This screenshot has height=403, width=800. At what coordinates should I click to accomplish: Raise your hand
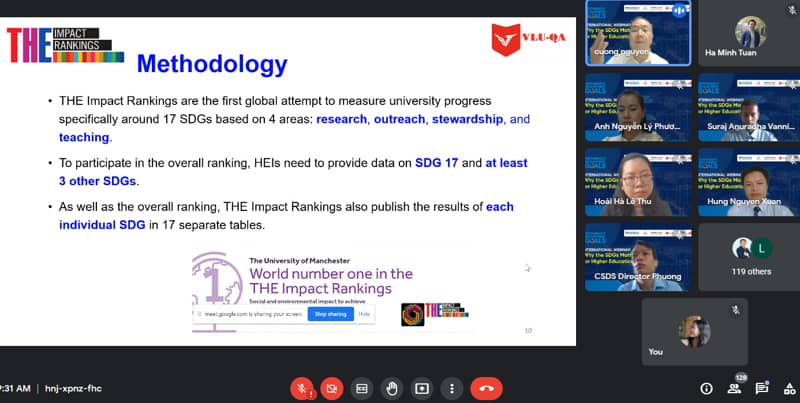(392, 388)
